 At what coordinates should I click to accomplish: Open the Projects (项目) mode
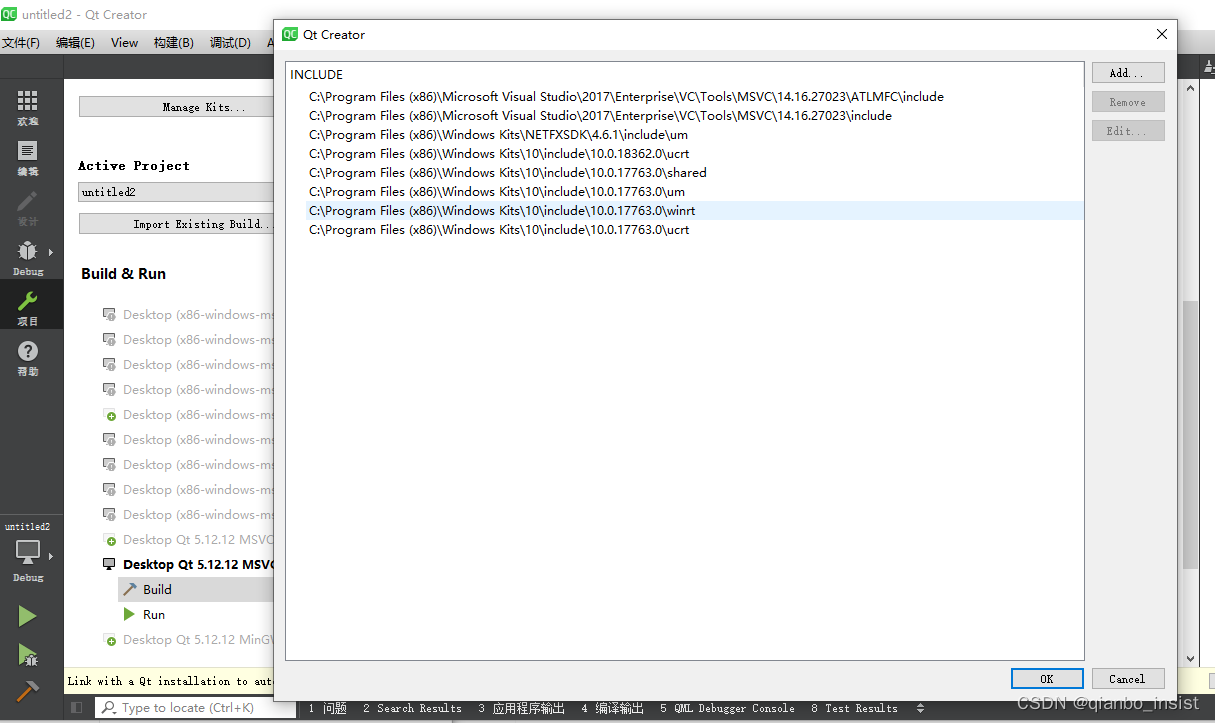click(x=28, y=308)
